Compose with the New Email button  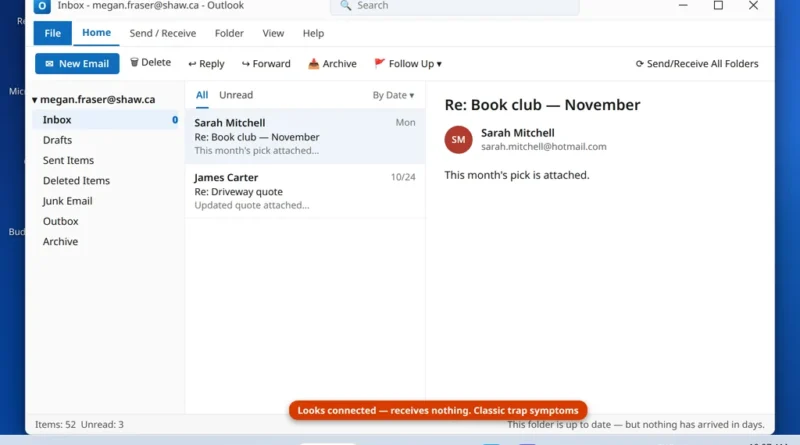click(77, 64)
